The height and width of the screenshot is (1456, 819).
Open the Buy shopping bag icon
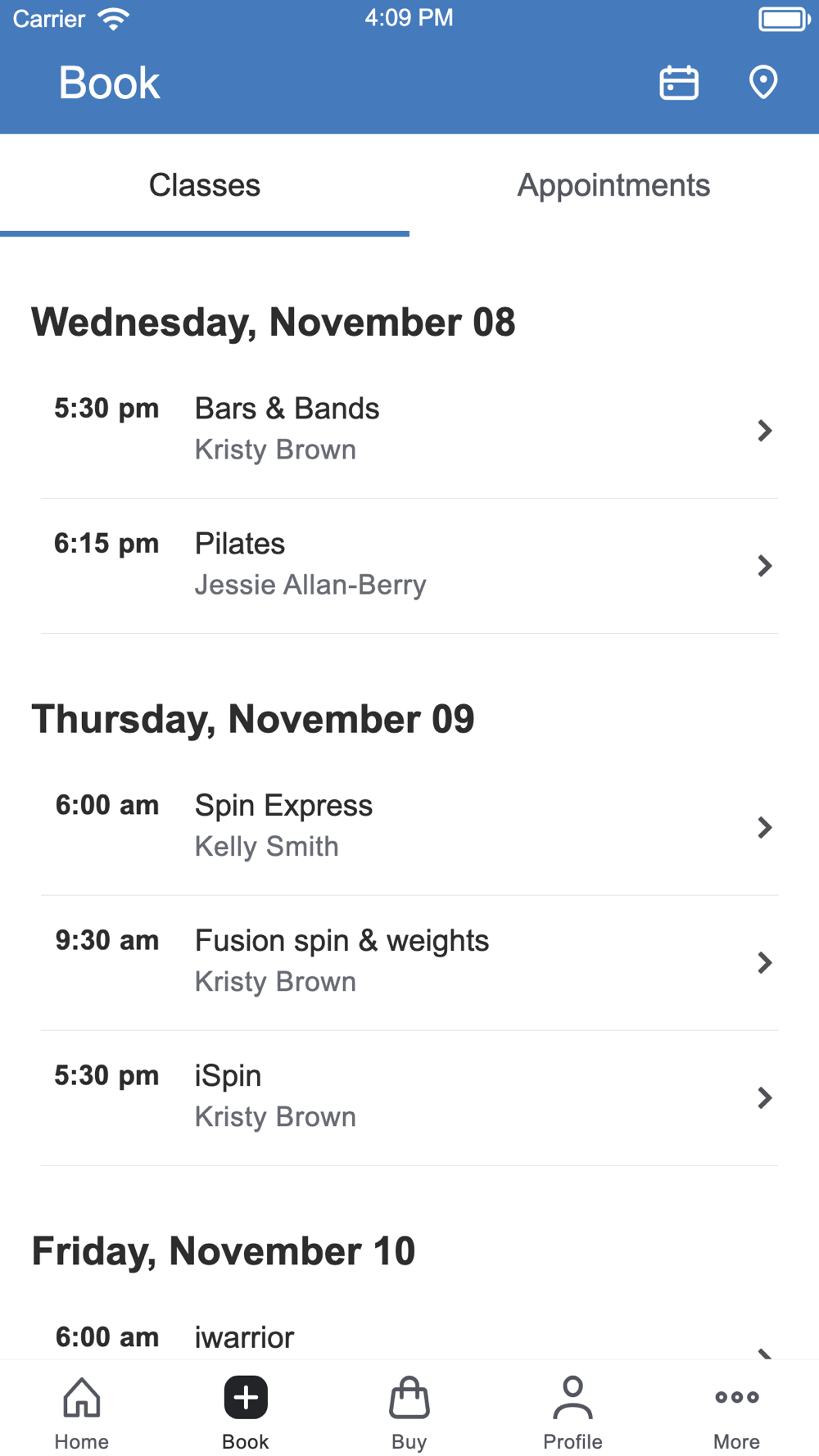point(409,1397)
